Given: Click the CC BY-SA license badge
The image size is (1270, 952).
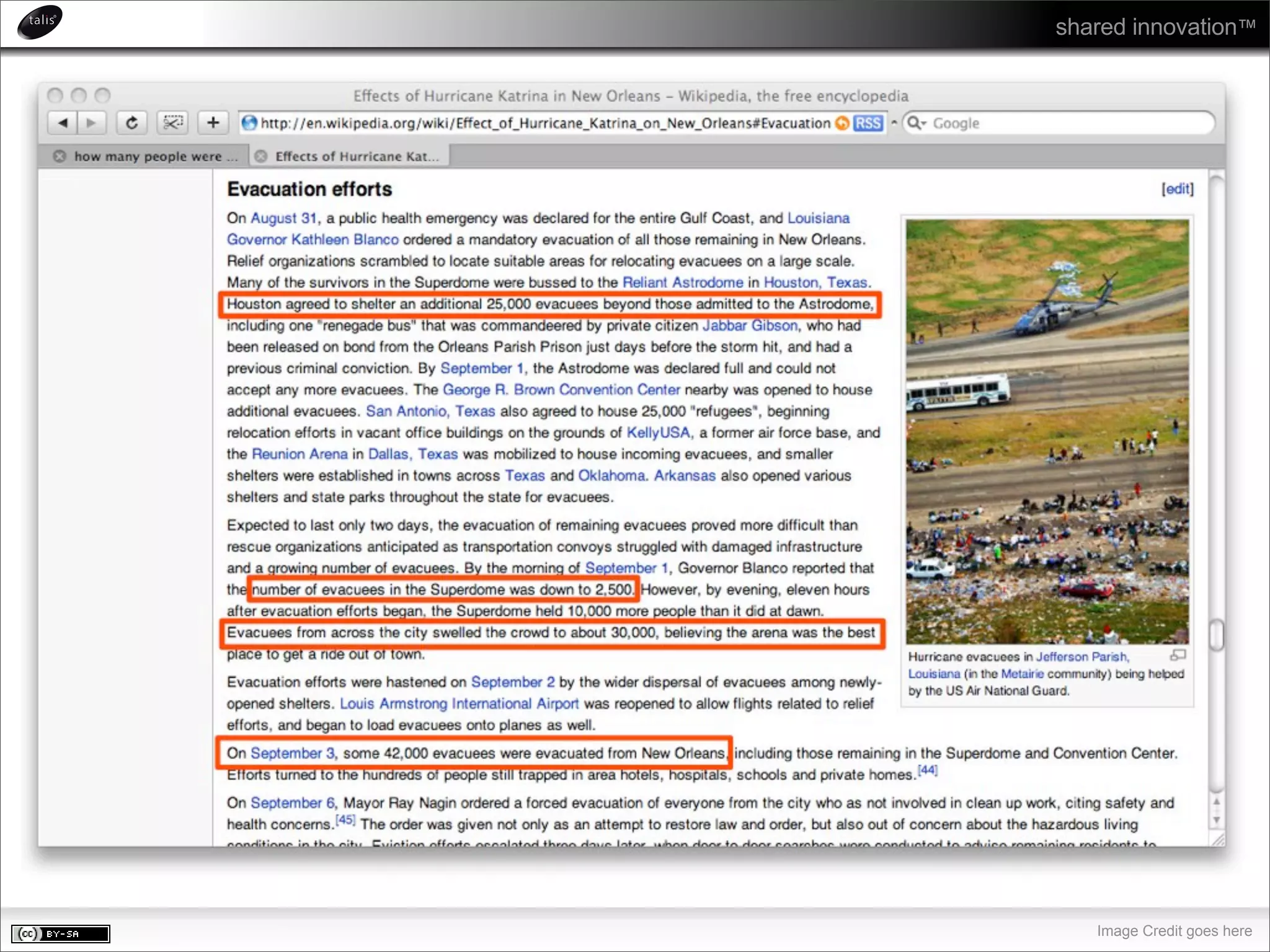Looking at the screenshot, I should click(x=60, y=933).
